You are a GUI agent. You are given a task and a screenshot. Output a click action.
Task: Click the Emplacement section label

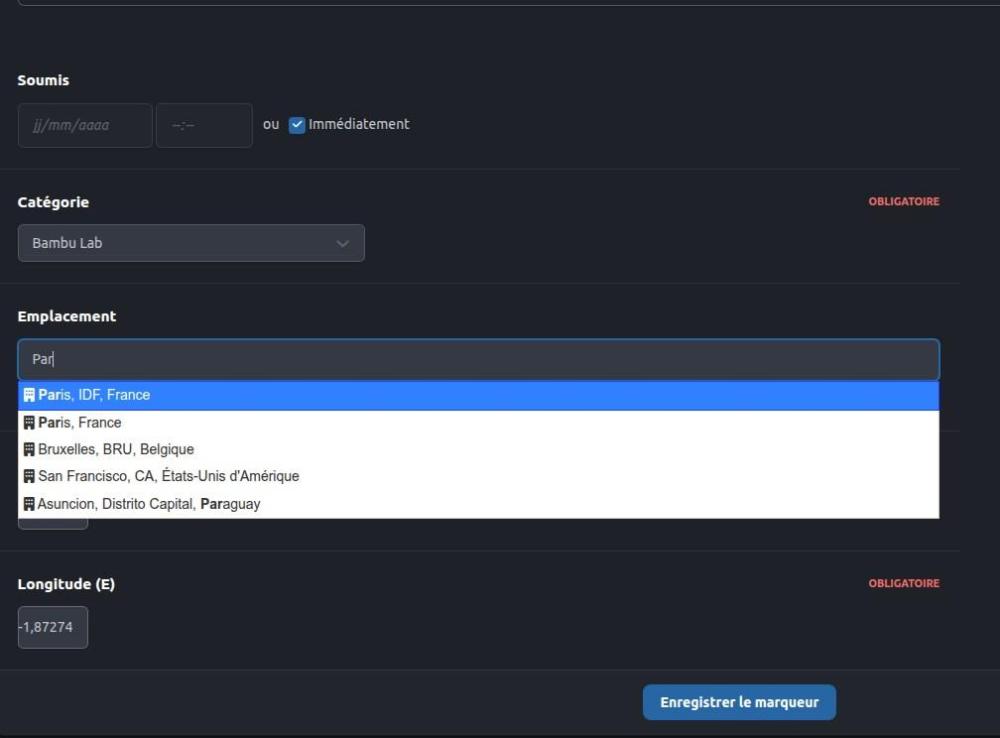pos(67,316)
